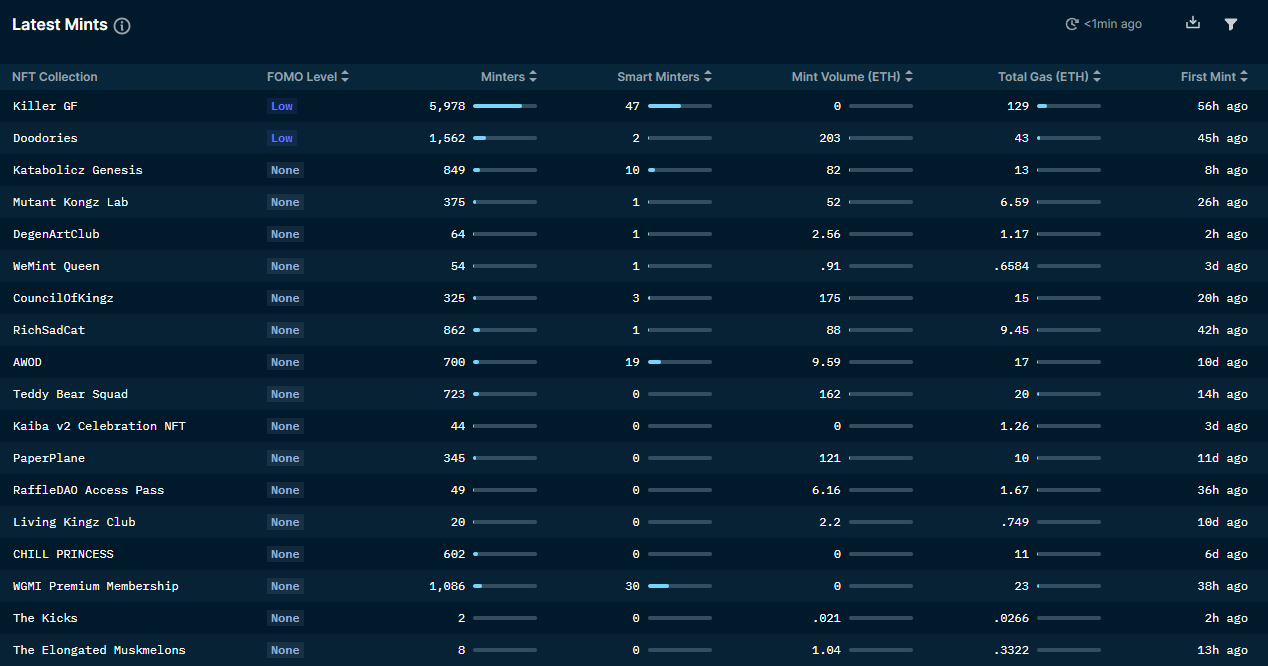Click the refresh clock icon
Image resolution: width=1268 pixels, height=666 pixels.
point(1072,24)
